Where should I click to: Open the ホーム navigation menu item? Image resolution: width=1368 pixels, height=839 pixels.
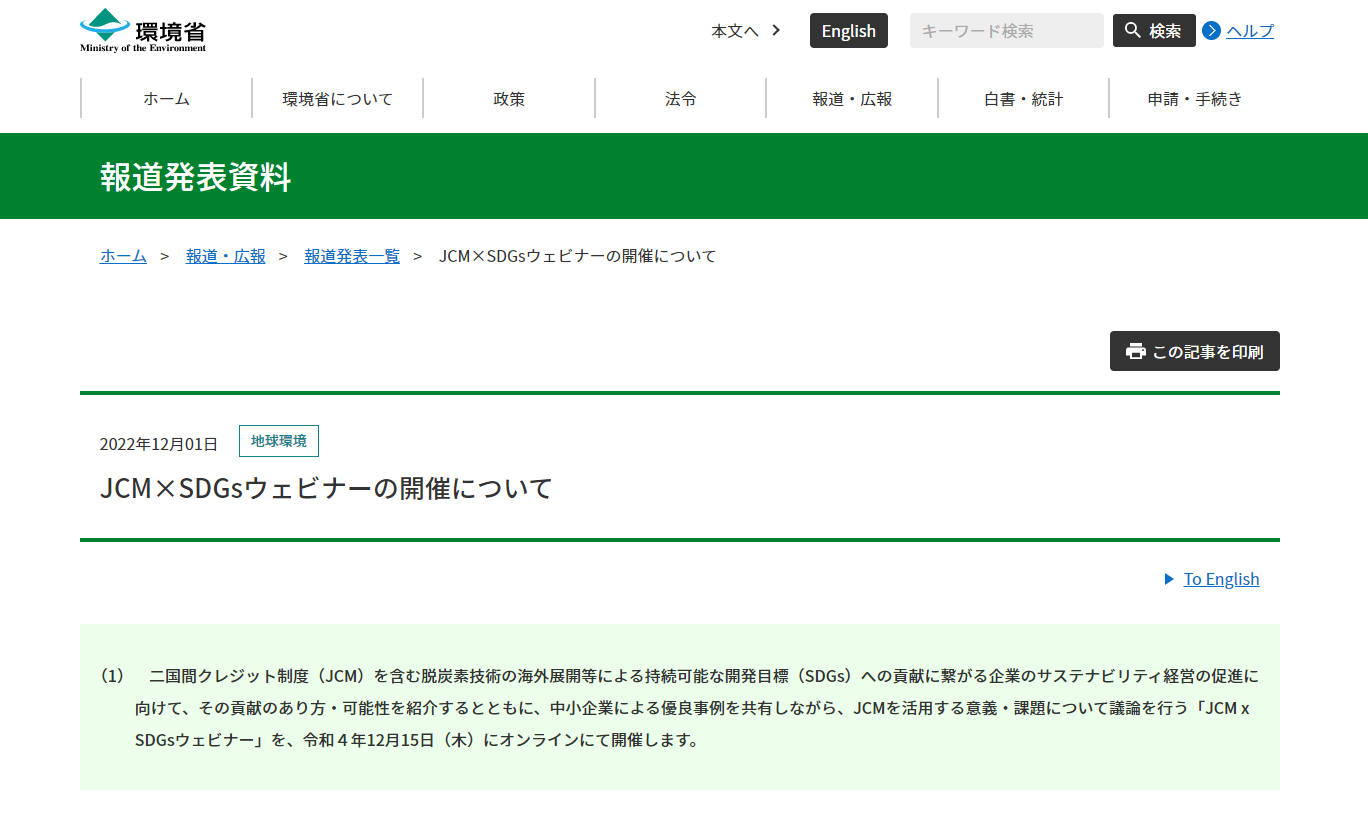click(166, 99)
